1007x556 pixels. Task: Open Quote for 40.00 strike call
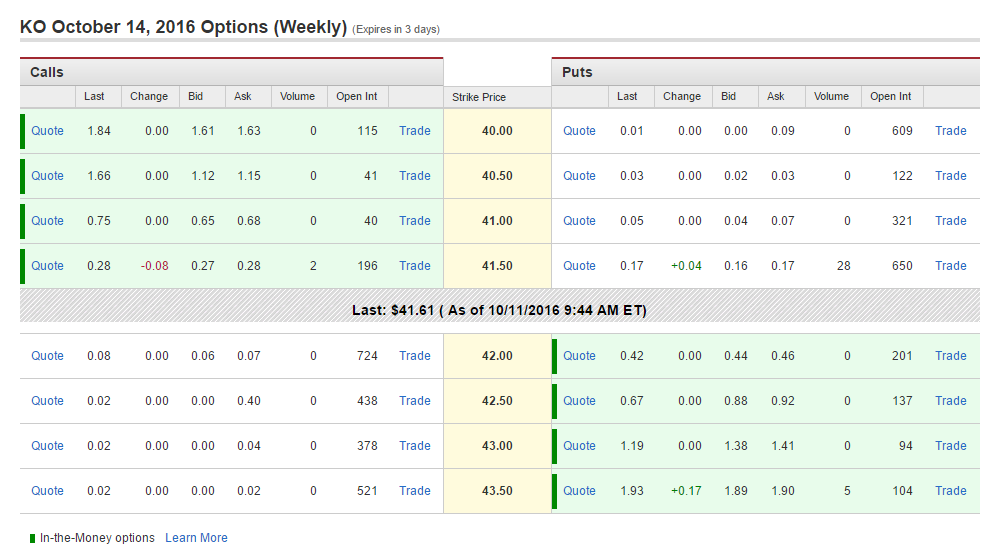[48, 131]
